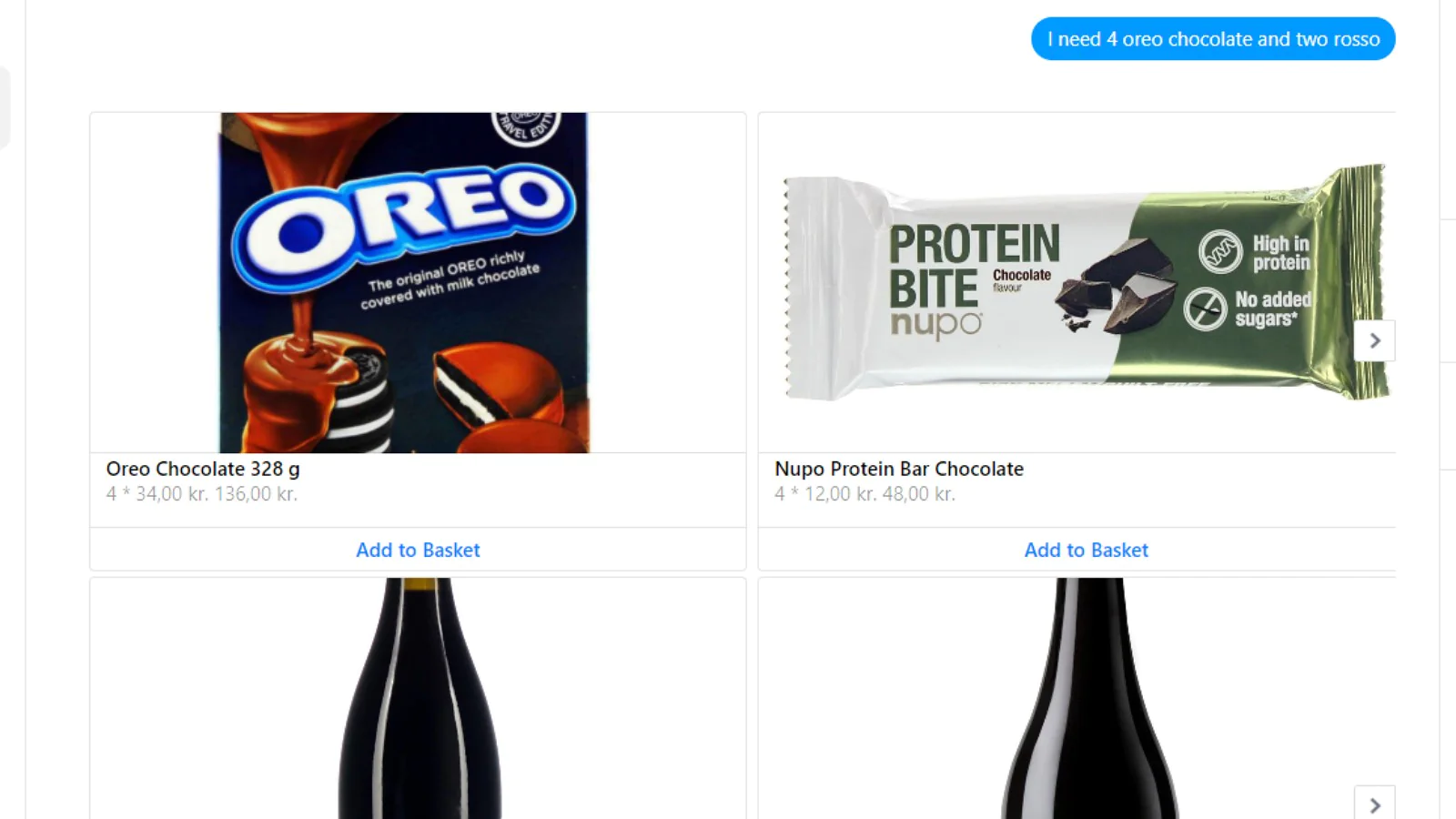The height and width of the screenshot is (819, 1456).
Task: Advance the Oreo and Nupo product carousel
Action: coord(1374,340)
